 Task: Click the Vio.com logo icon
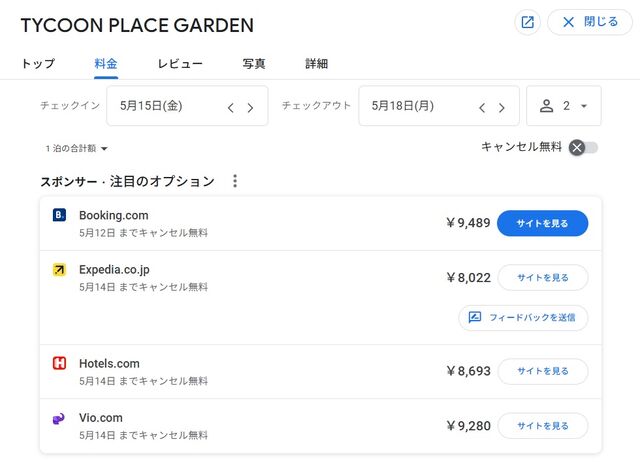(59, 418)
